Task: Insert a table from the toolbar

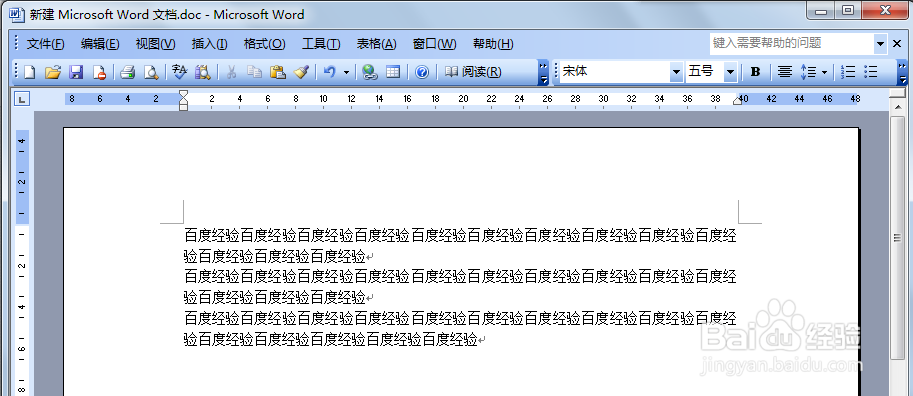Action: 393,72
